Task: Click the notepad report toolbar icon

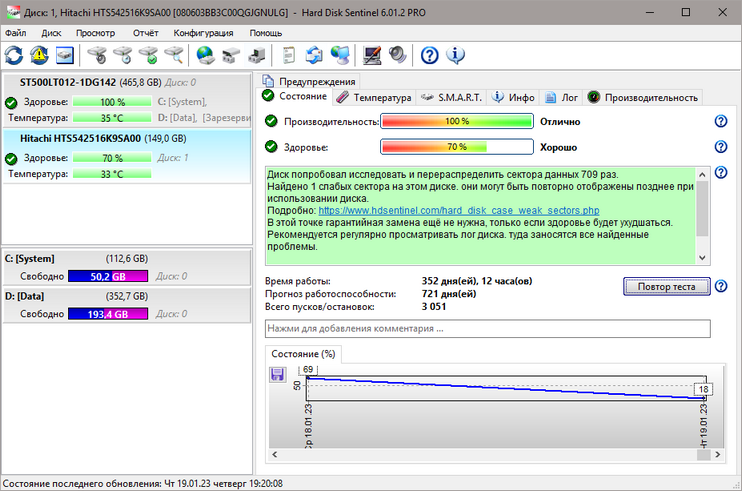Action: tap(288, 55)
